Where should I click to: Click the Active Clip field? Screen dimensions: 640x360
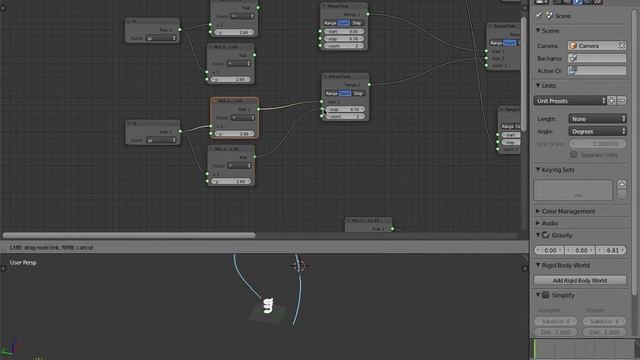[597, 71]
